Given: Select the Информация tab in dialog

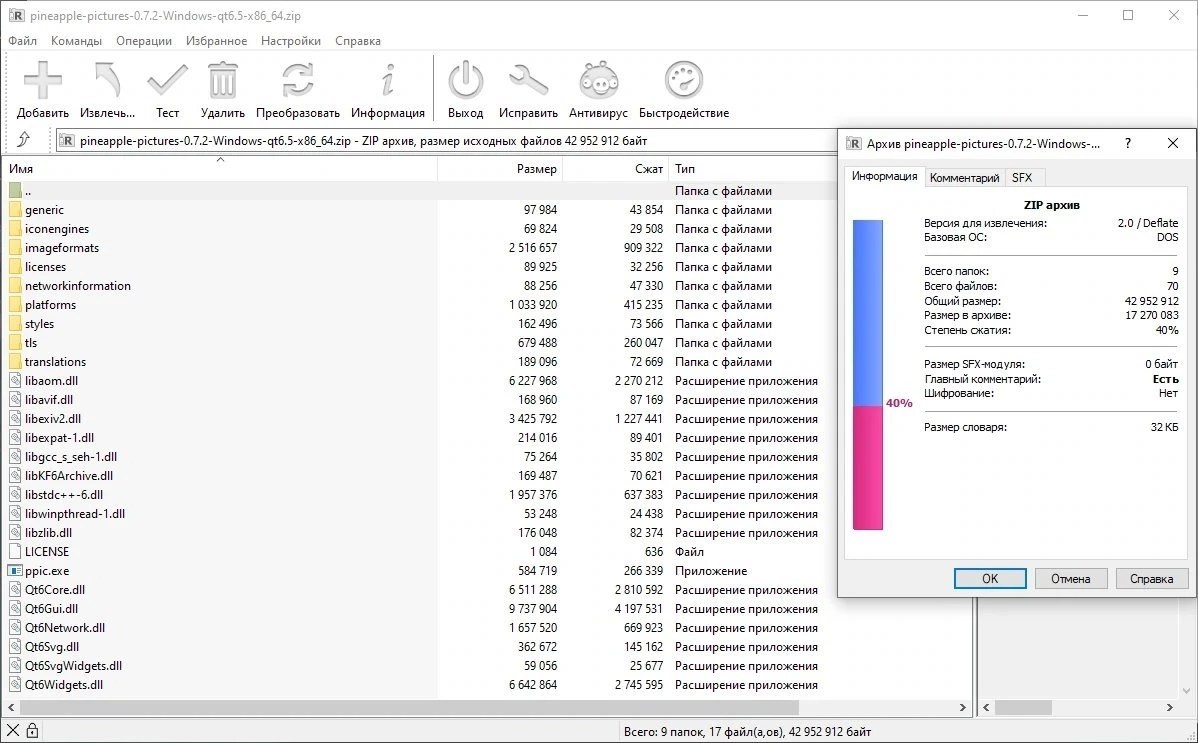Looking at the screenshot, I should [x=884, y=176].
